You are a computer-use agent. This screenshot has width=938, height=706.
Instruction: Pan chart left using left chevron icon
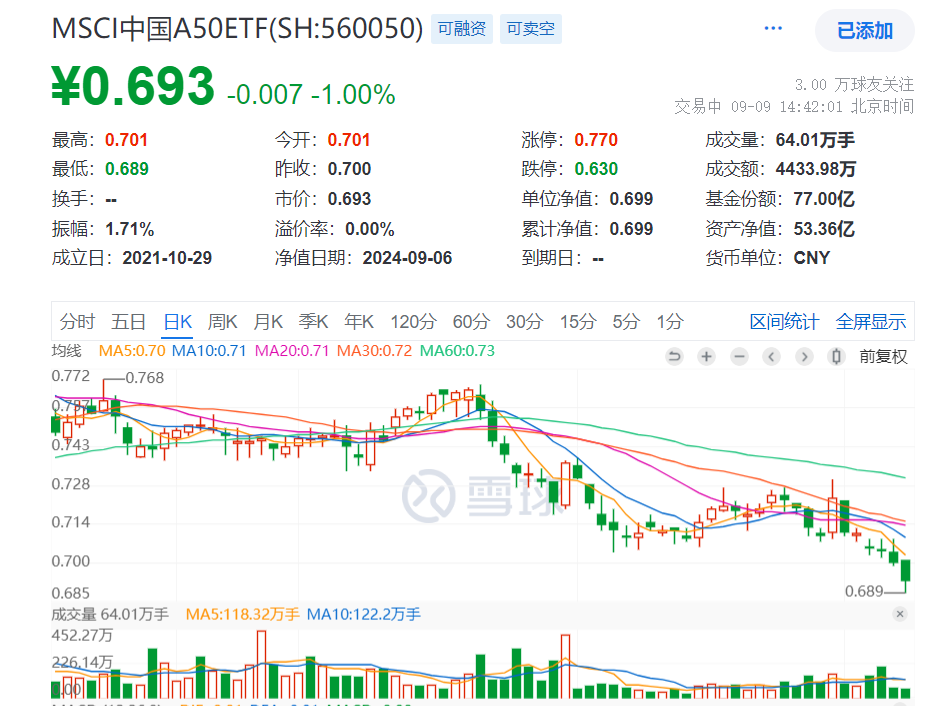pos(771,356)
